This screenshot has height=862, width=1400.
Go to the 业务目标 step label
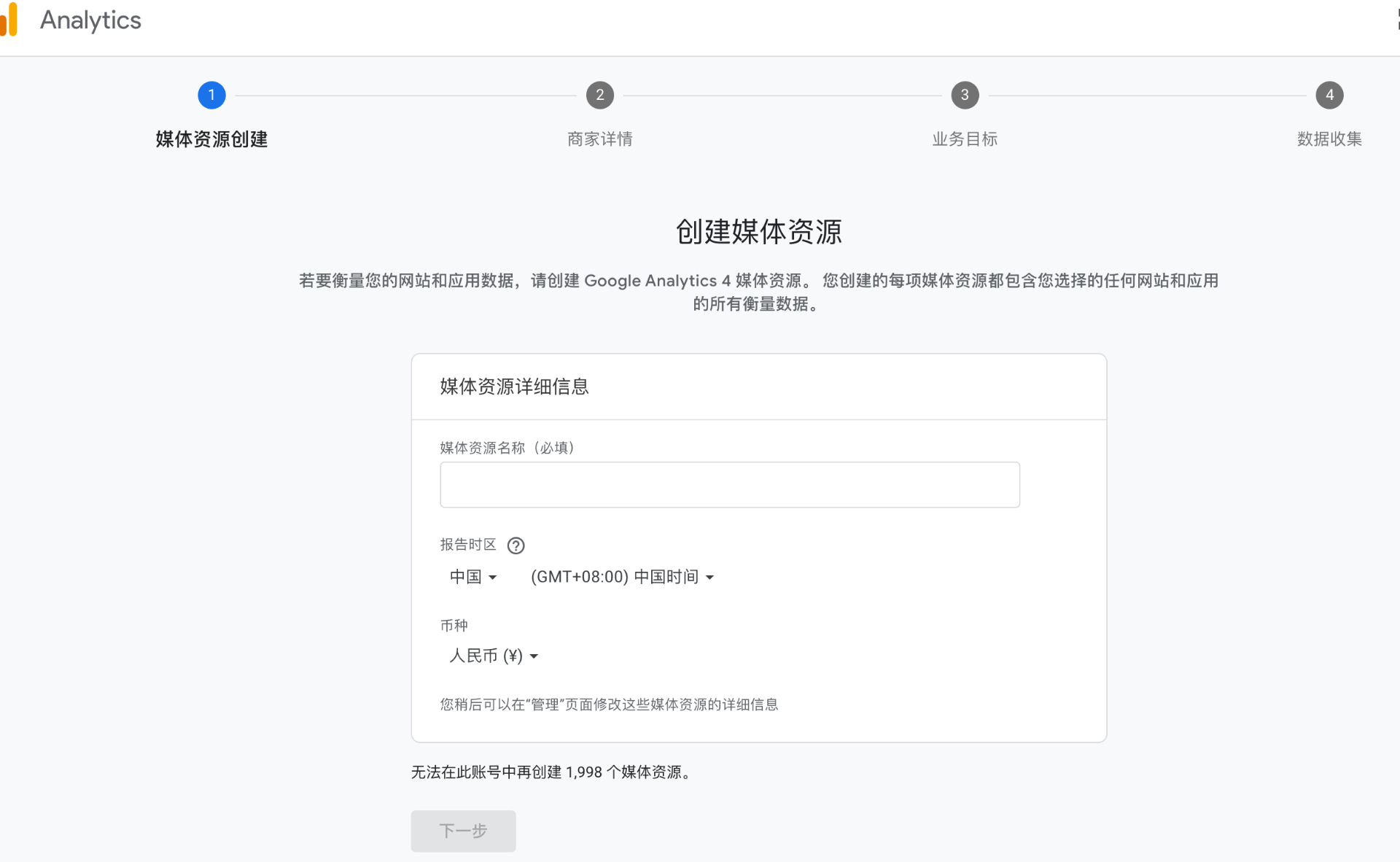tap(965, 139)
